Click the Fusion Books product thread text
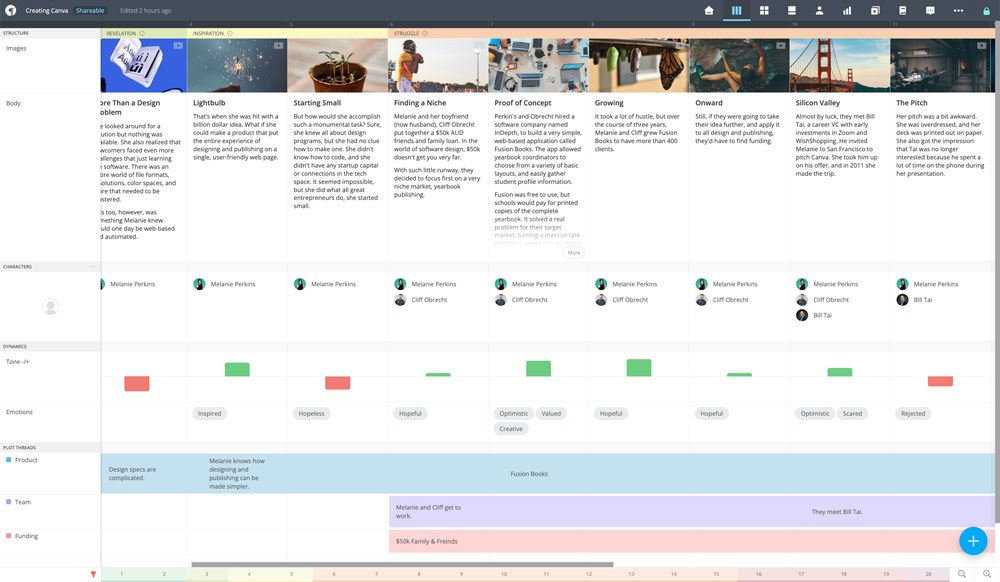 pos(529,474)
